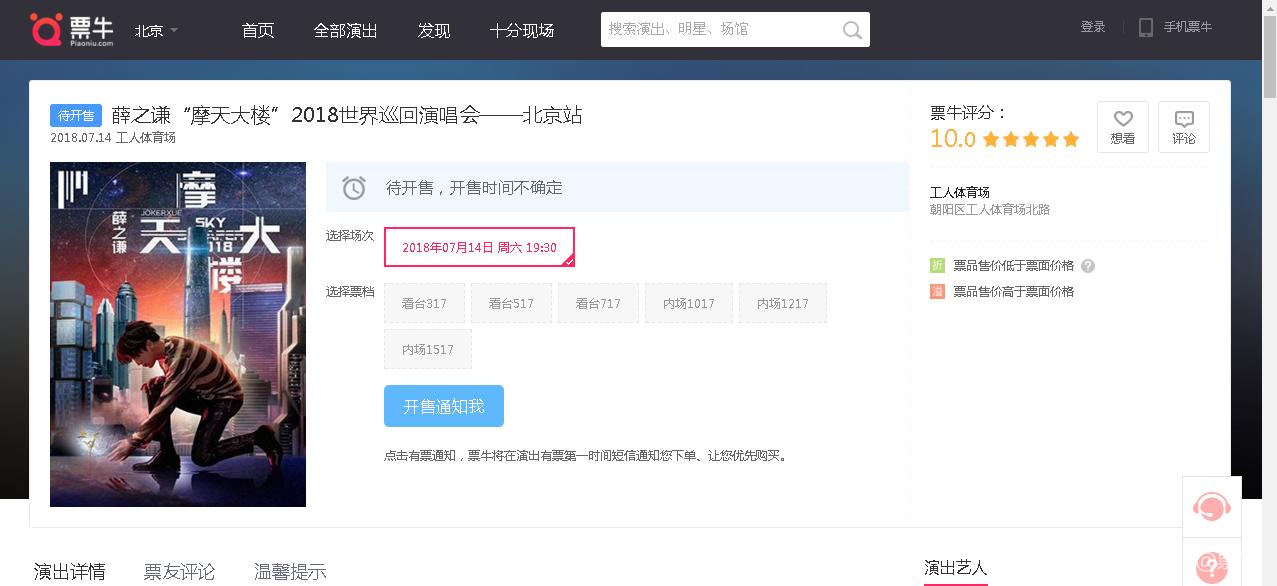
Task: Click the five-star rating icons
Action: (x=1031, y=139)
